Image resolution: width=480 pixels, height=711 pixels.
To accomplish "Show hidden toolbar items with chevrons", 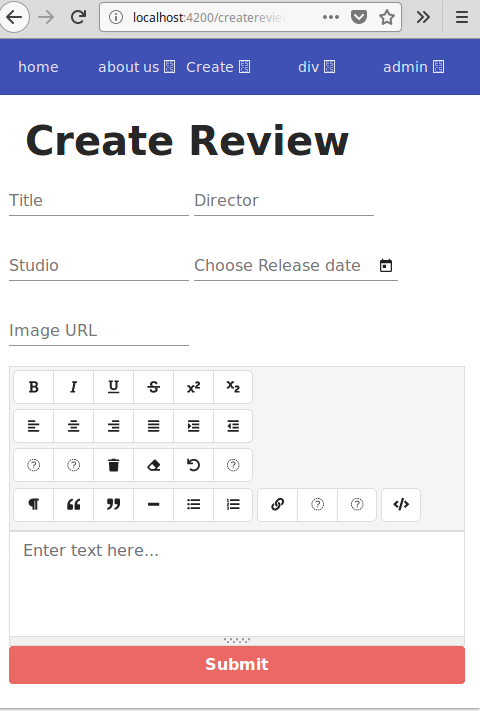I will tap(423, 17).
